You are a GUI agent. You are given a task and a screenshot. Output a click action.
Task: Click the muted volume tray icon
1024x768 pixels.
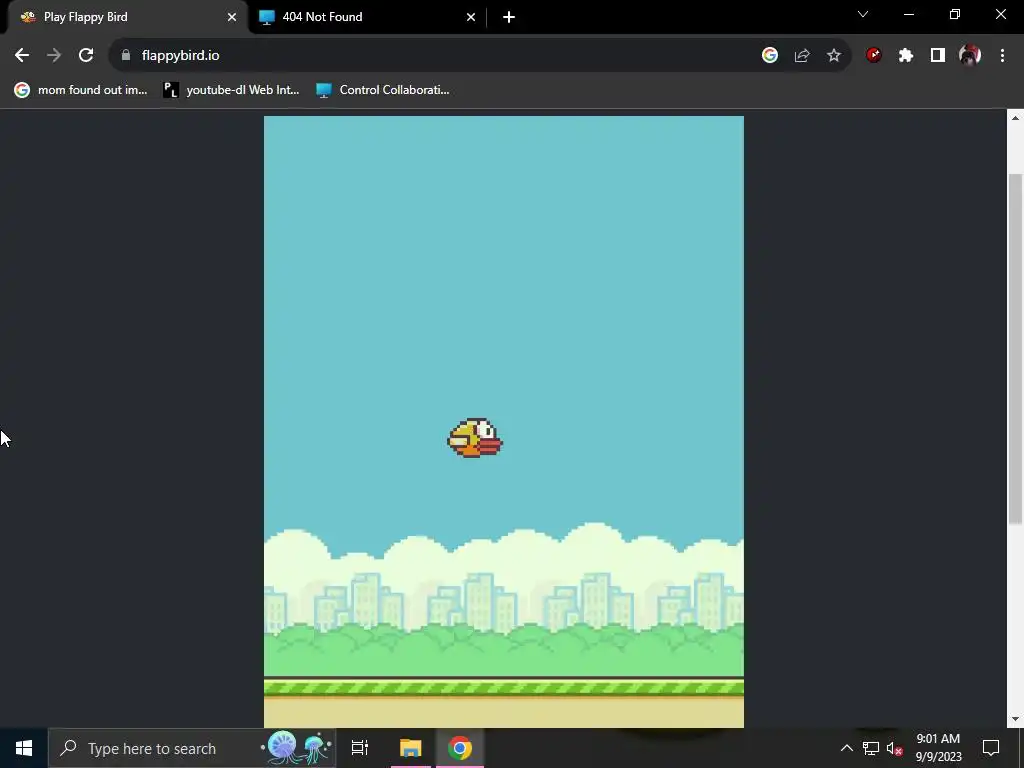coord(895,748)
